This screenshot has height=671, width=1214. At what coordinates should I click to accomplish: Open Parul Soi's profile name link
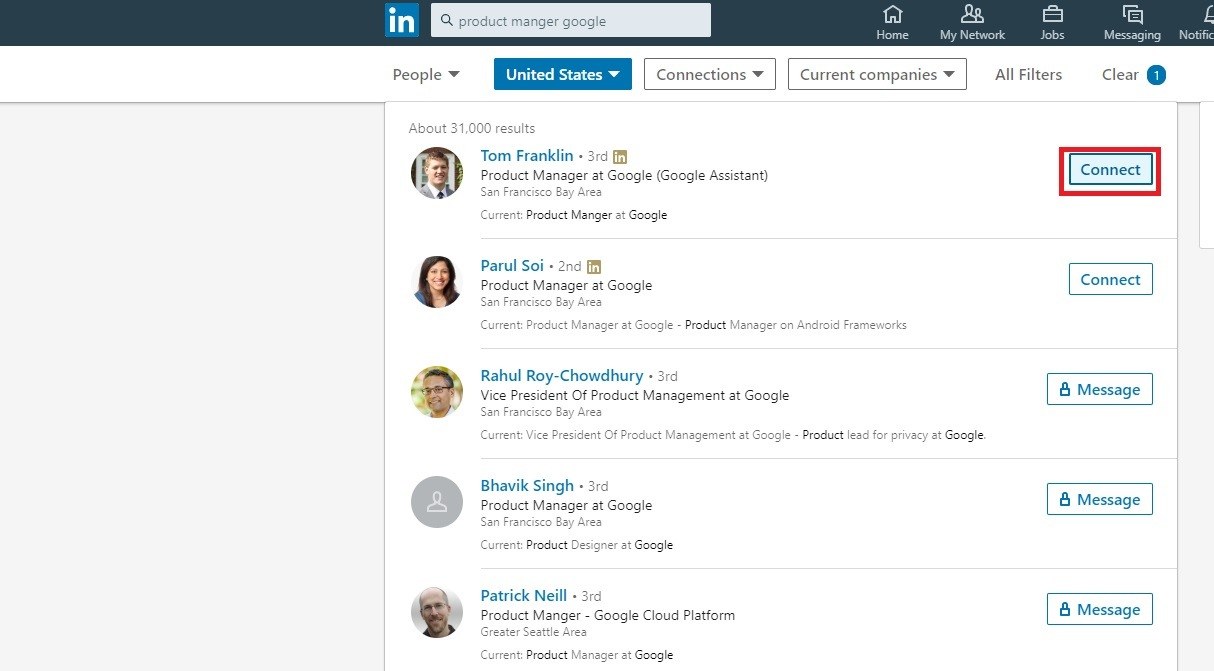tap(512, 266)
